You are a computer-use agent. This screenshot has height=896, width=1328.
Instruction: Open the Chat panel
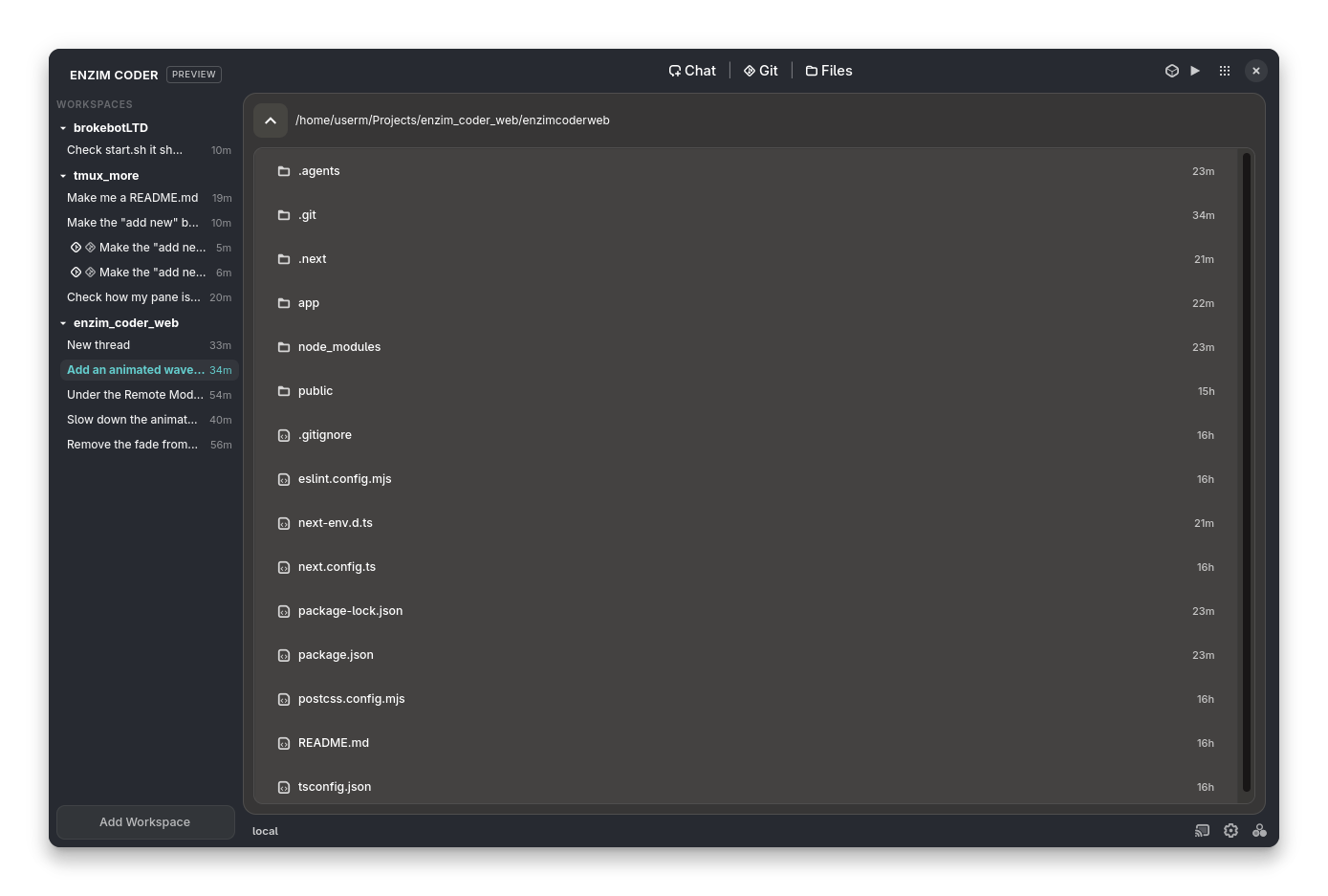point(692,70)
